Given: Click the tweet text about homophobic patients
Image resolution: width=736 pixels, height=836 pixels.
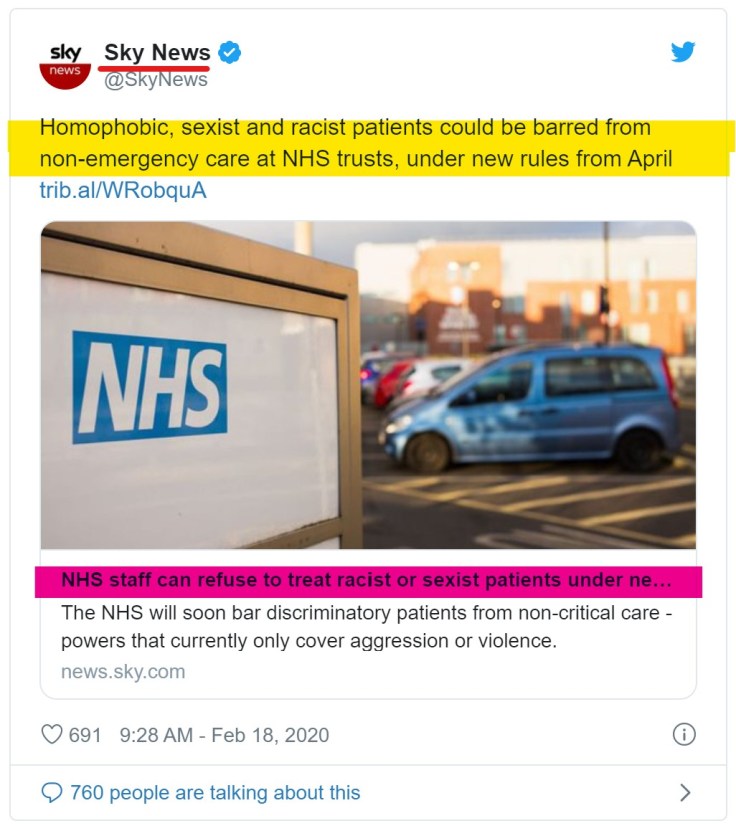Looking at the screenshot, I should (356, 143).
